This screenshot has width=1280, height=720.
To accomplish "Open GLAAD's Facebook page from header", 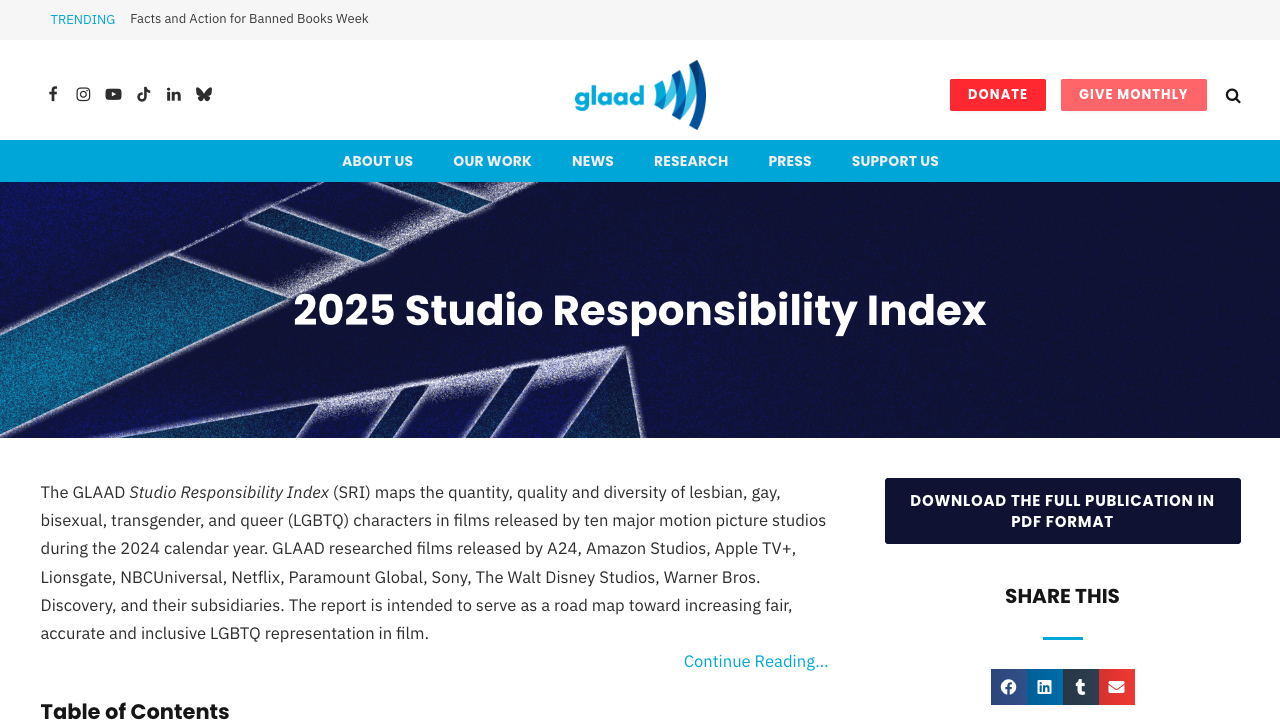I will pyautogui.click(x=53, y=94).
